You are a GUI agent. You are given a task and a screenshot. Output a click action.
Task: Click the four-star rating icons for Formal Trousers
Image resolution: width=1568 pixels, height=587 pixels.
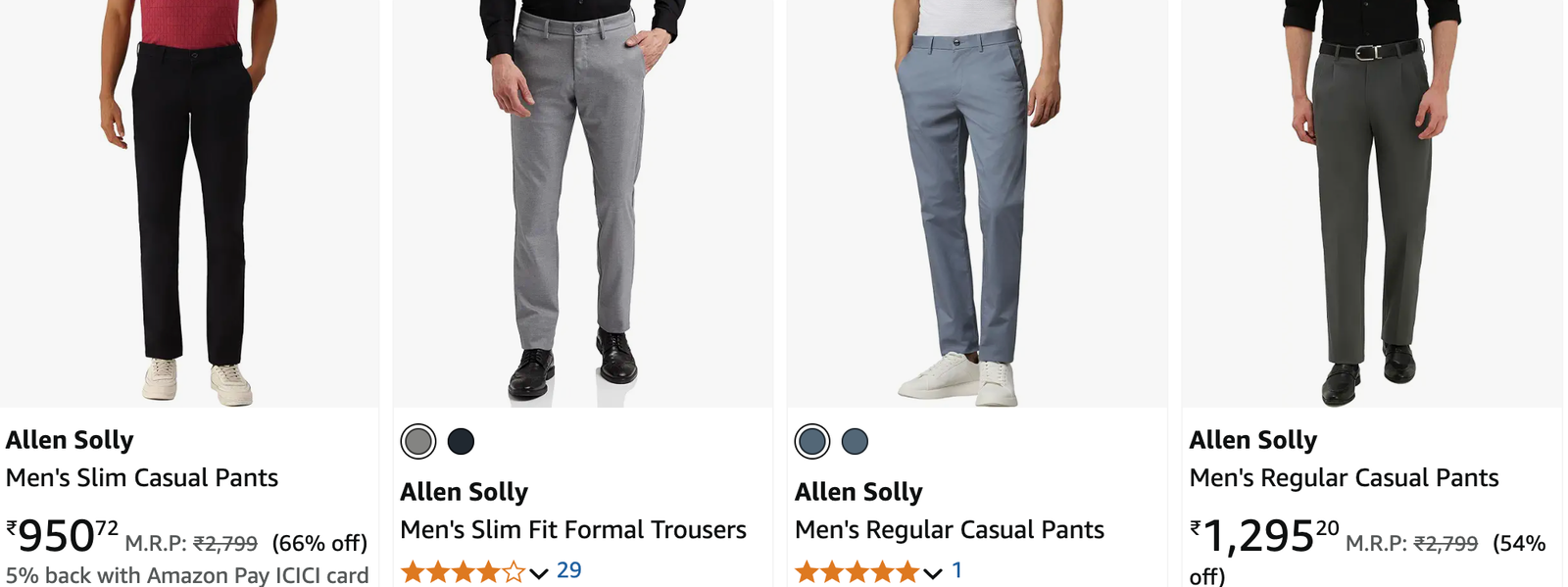pyautogui.click(x=463, y=572)
